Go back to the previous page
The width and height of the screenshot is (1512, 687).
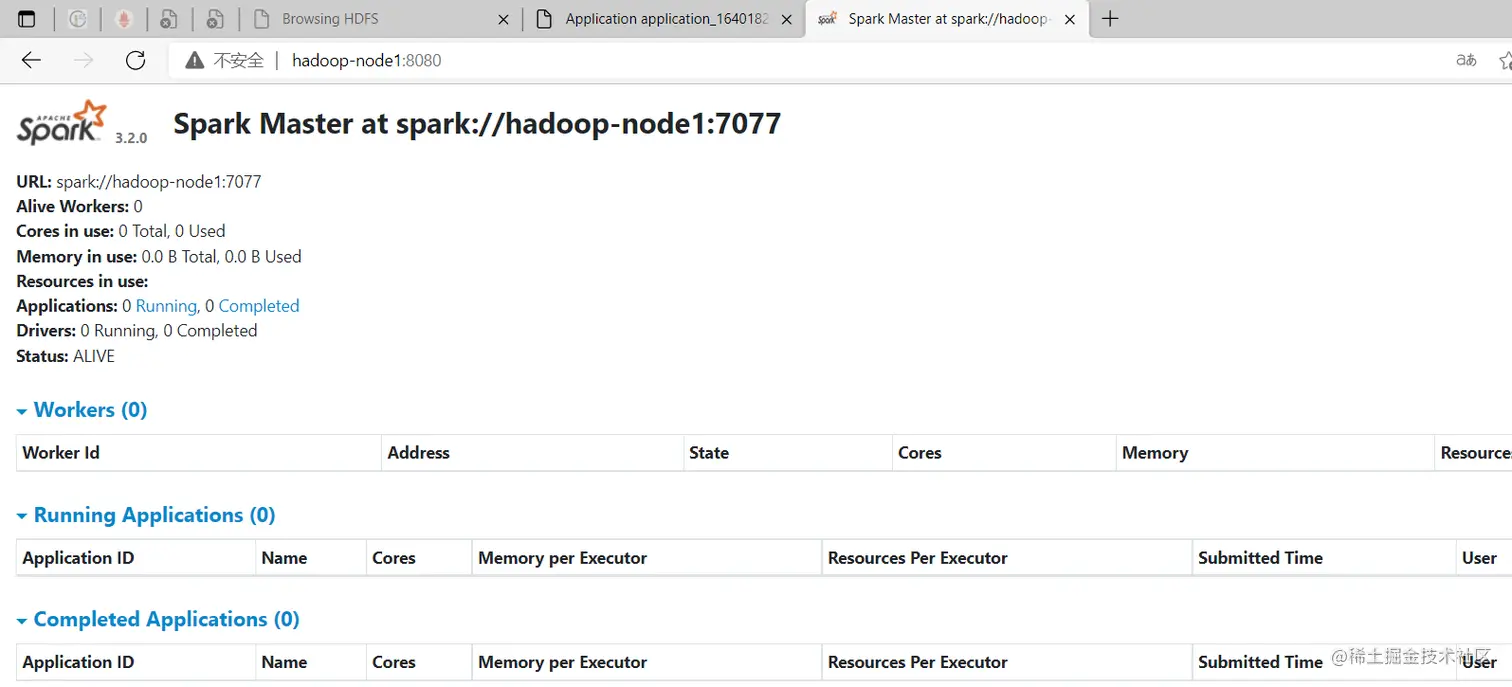pos(31,60)
